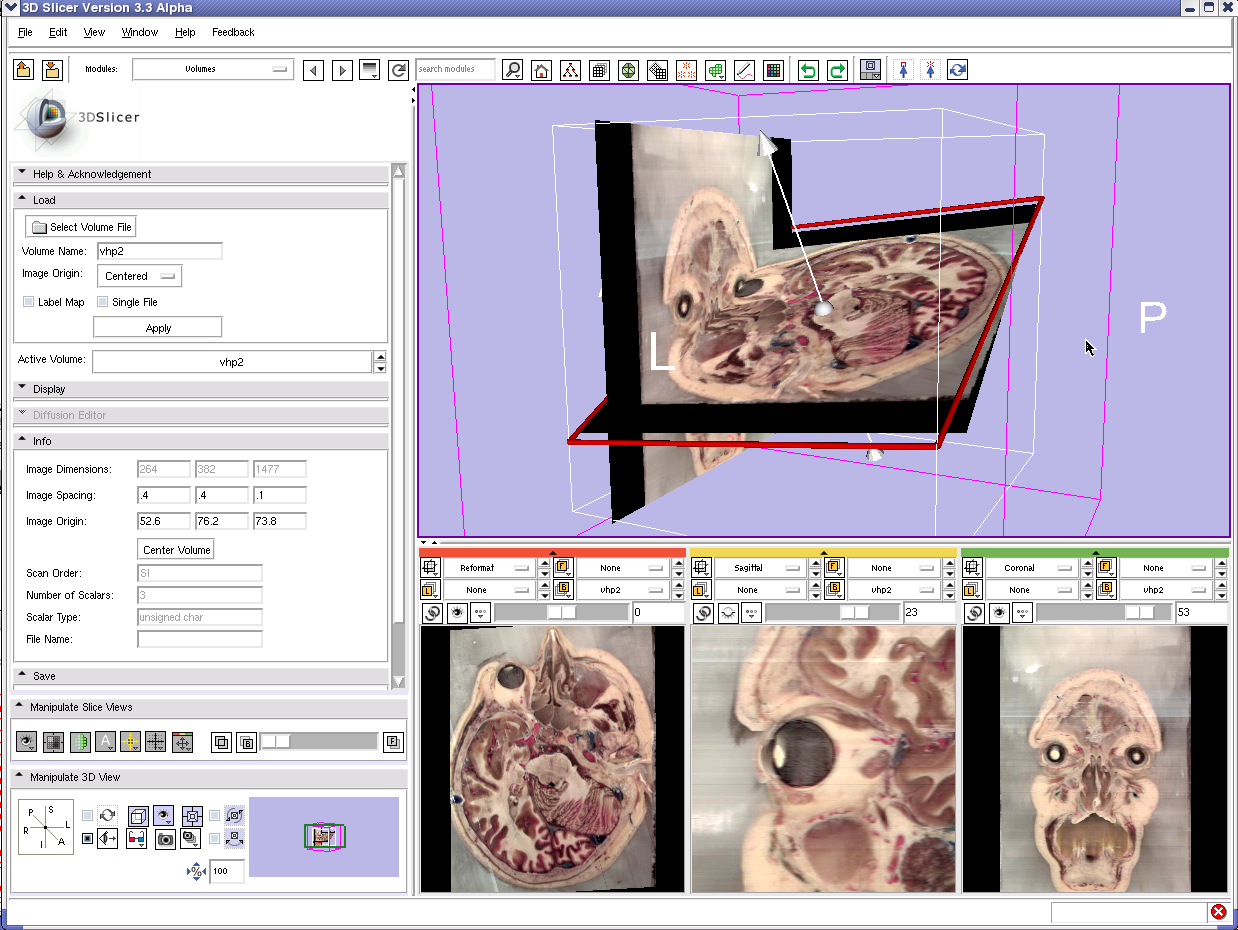Click the green Undo arrow icon
This screenshot has height=930, width=1238.
[x=808, y=70]
